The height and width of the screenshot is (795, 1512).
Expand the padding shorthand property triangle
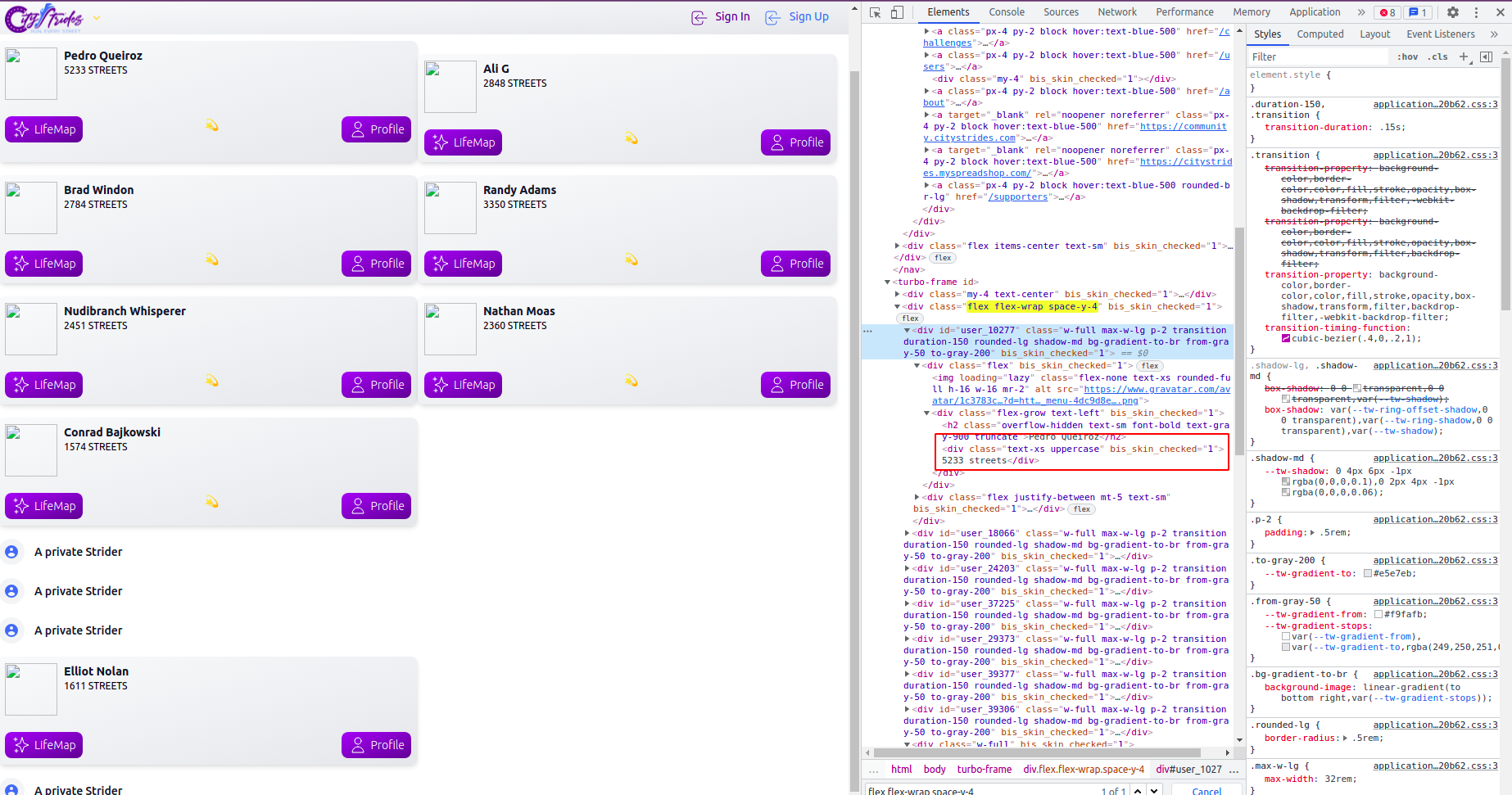click(x=1312, y=532)
